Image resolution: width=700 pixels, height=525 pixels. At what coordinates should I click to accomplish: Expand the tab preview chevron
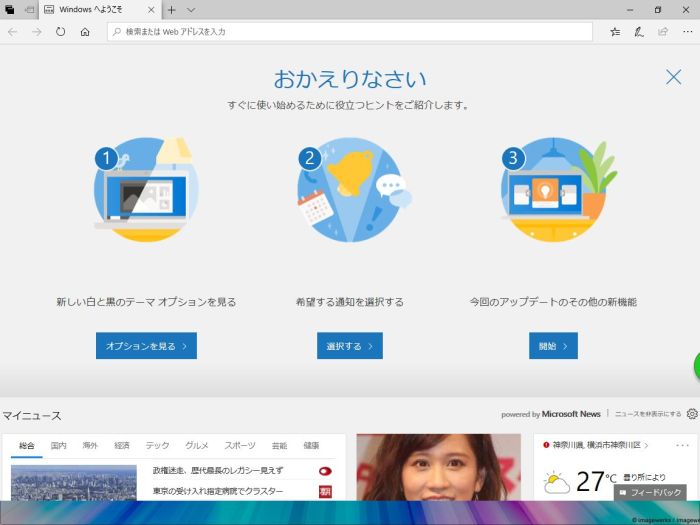coord(190,10)
